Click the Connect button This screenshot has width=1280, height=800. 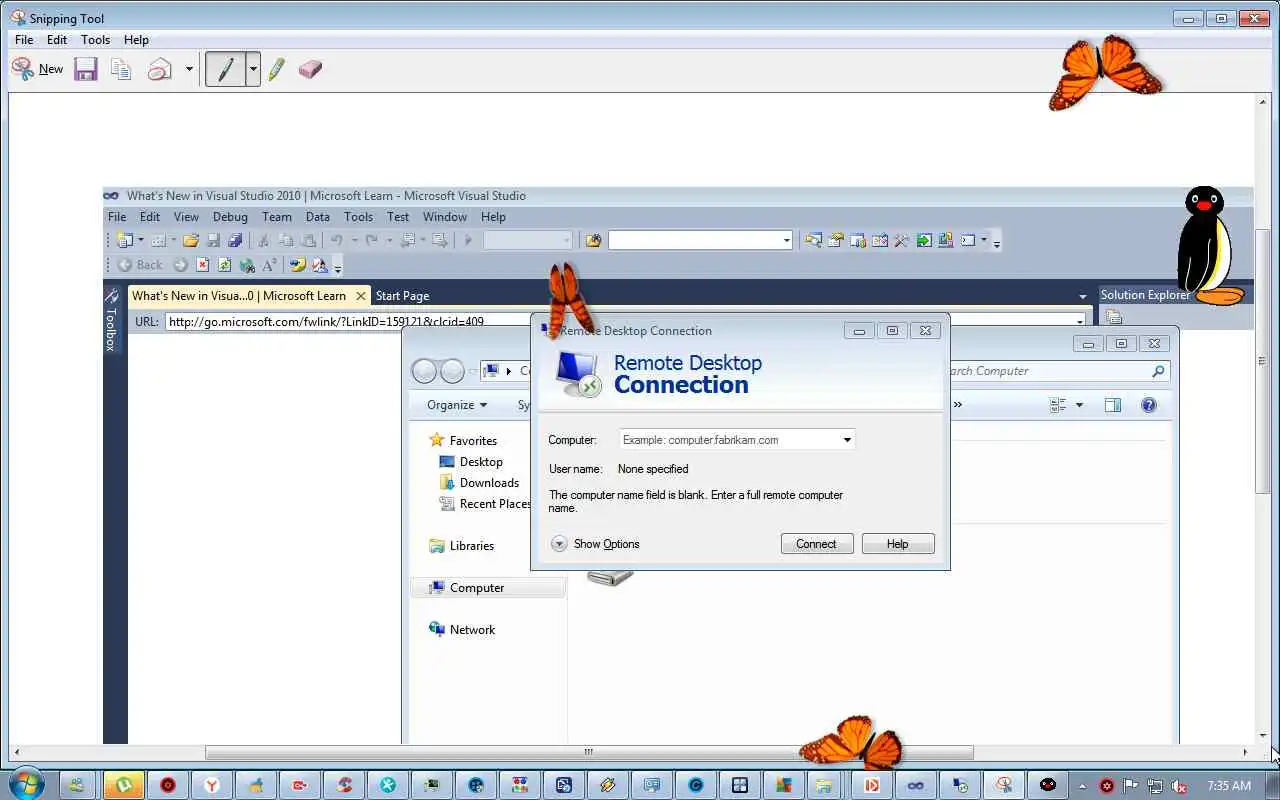pos(816,544)
